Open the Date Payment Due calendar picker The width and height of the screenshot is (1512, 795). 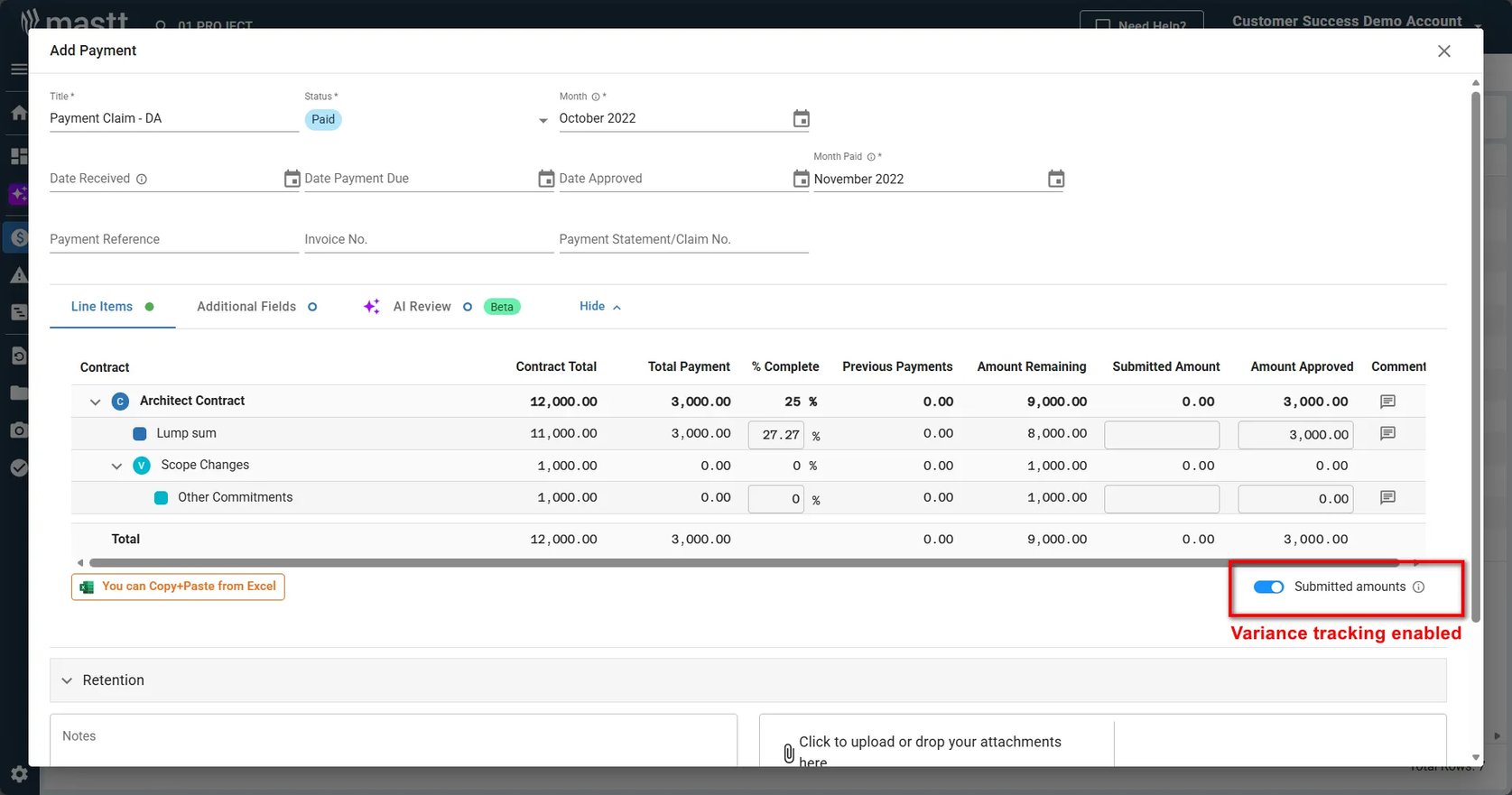tap(546, 179)
